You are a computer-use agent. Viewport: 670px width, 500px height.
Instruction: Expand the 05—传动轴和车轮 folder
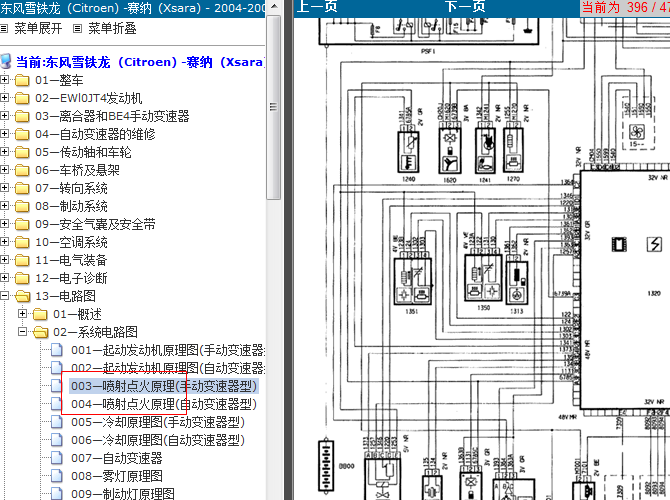click(4, 152)
